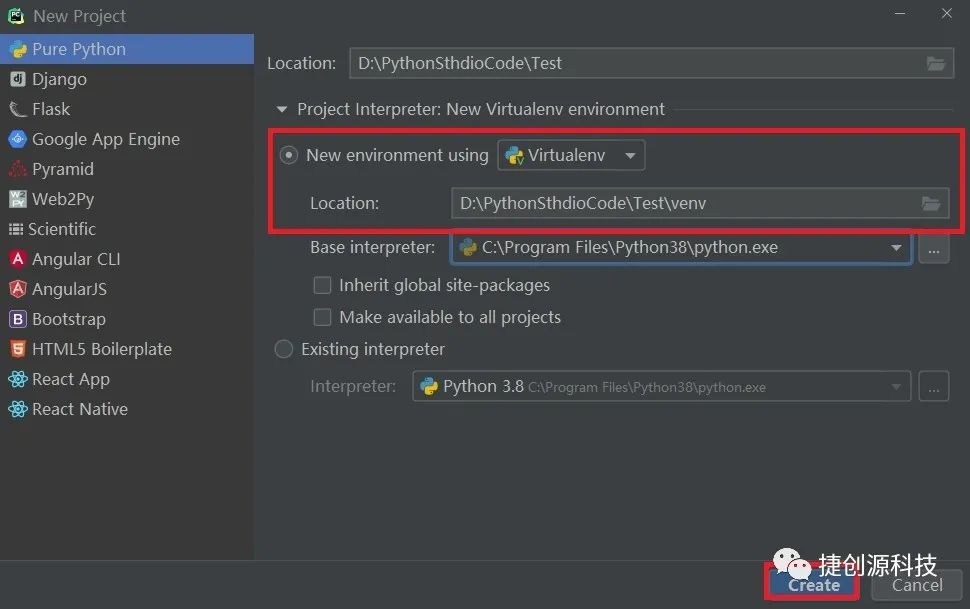970x609 pixels.
Task: Choose the Pyramid project icon
Action: pyautogui.click(x=17, y=169)
